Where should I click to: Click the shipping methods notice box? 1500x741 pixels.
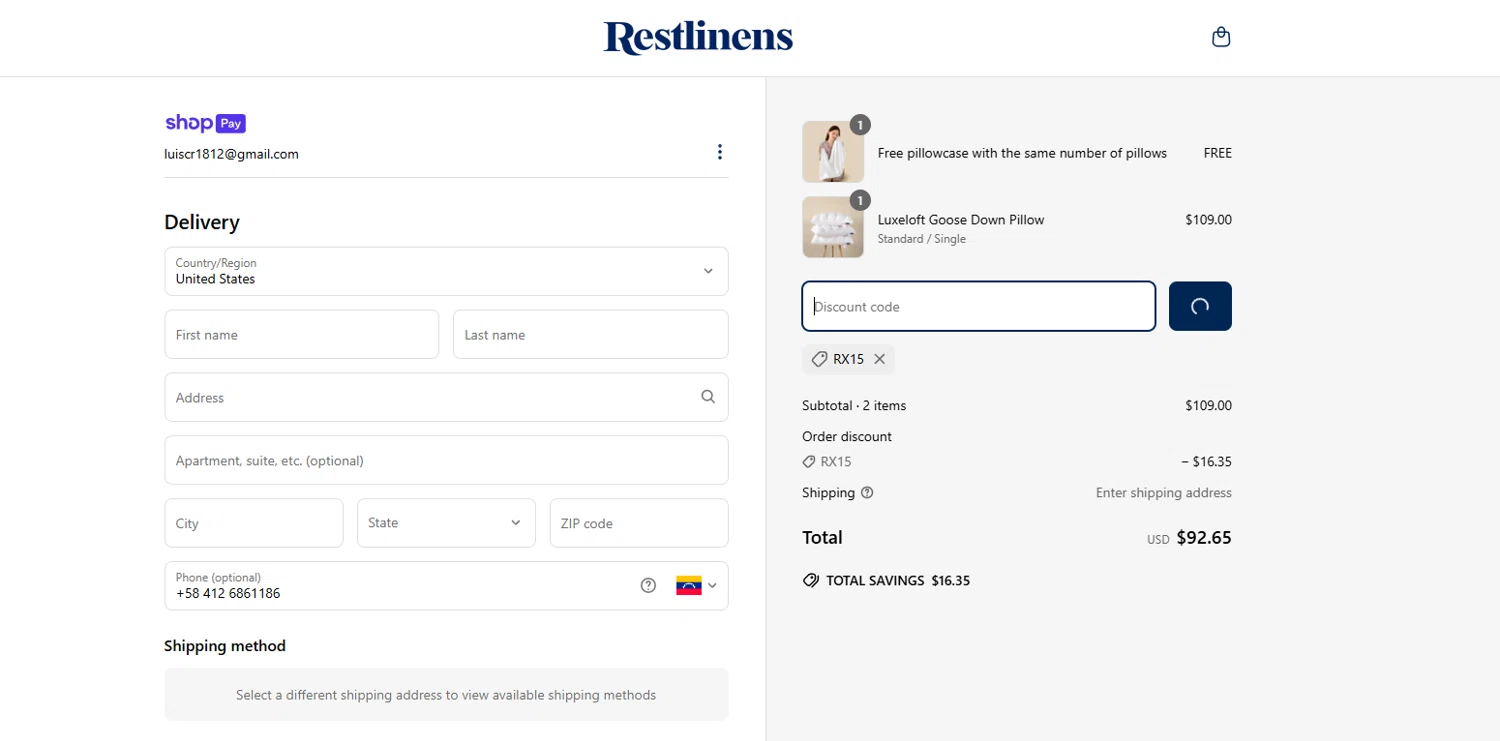point(446,694)
